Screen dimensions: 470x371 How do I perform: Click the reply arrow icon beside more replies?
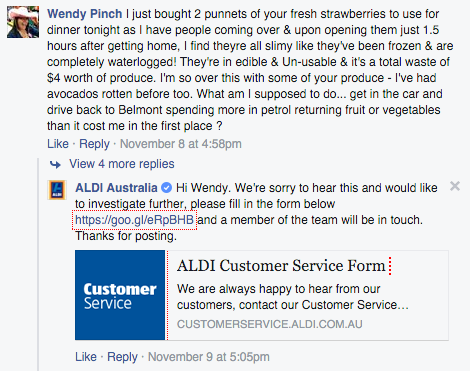[x=55, y=164]
